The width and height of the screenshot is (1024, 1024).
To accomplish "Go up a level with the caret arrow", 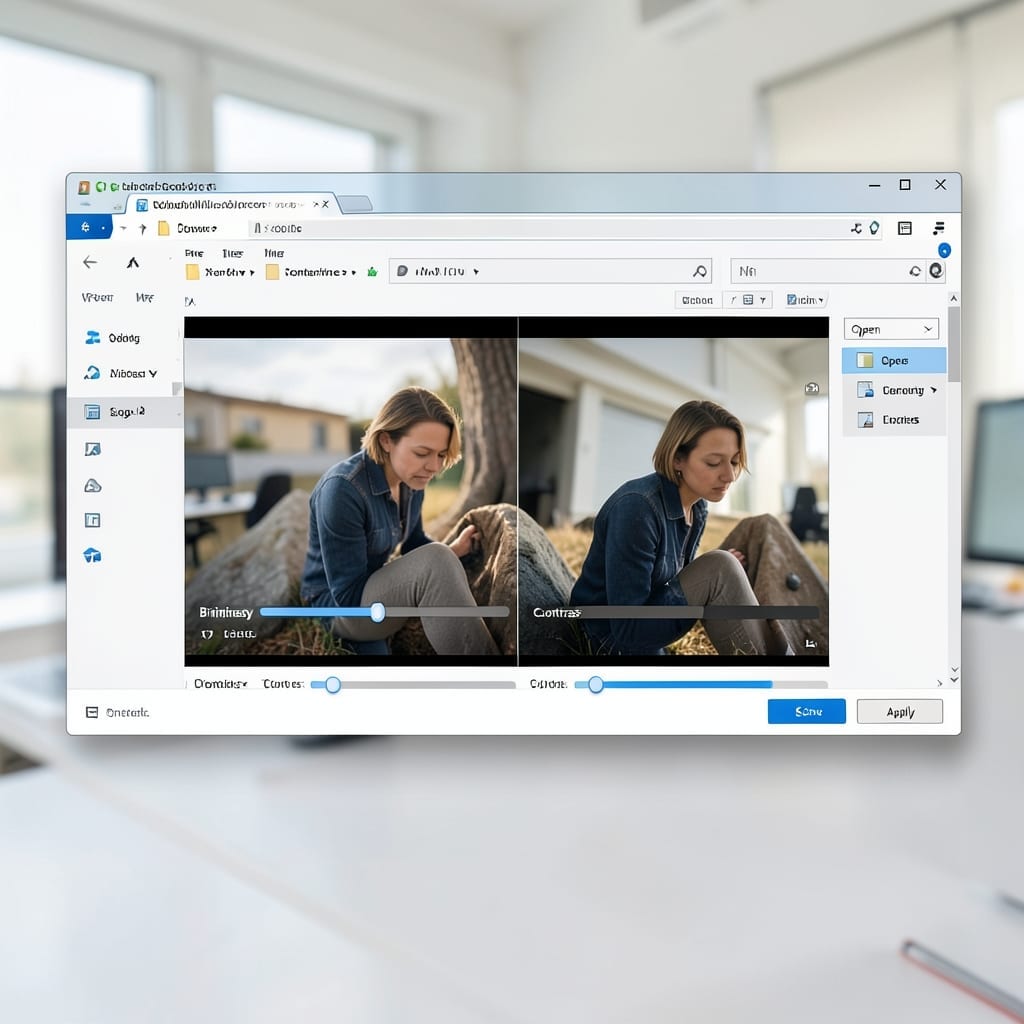I will point(133,263).
